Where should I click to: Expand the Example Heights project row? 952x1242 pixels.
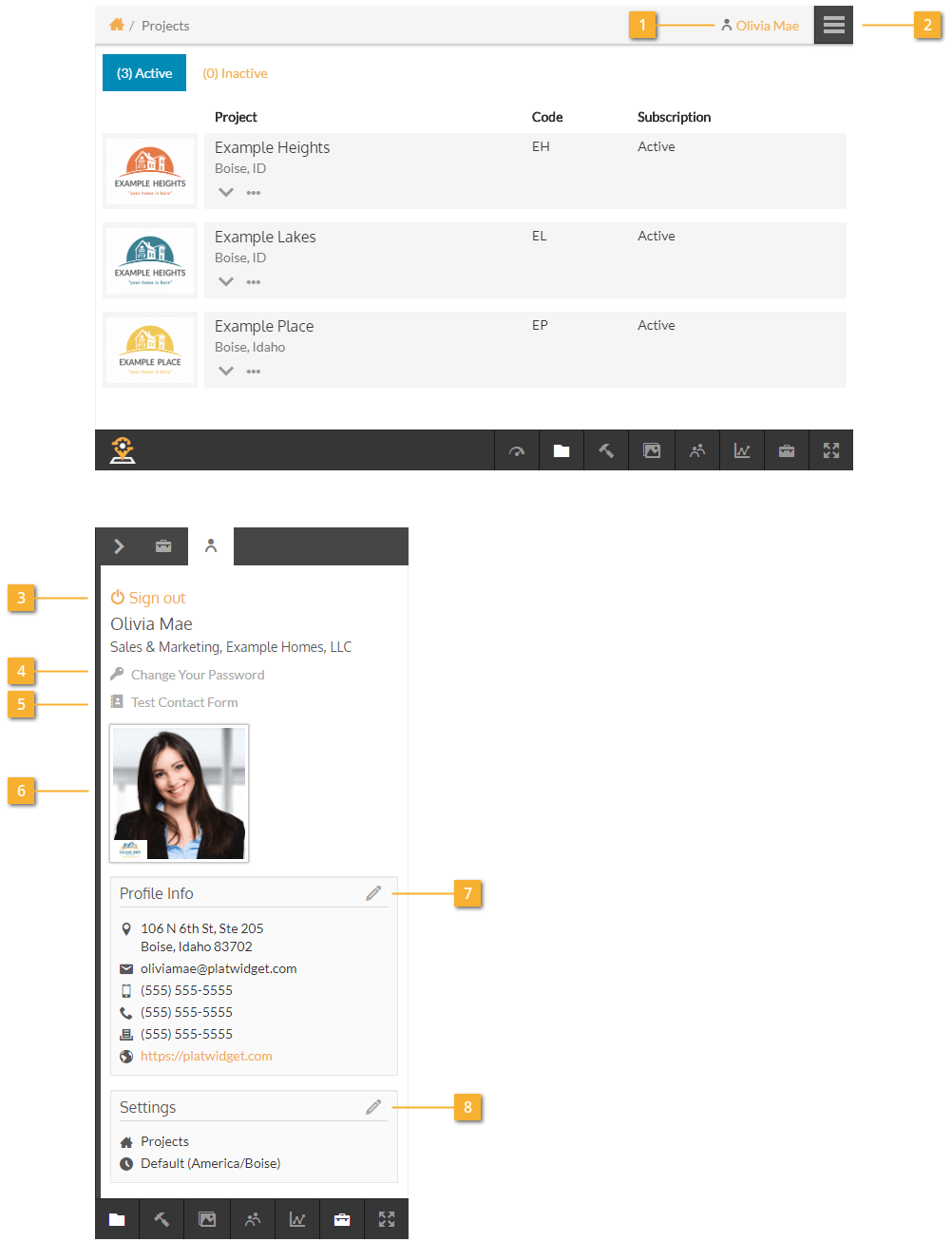coord(226,193)
